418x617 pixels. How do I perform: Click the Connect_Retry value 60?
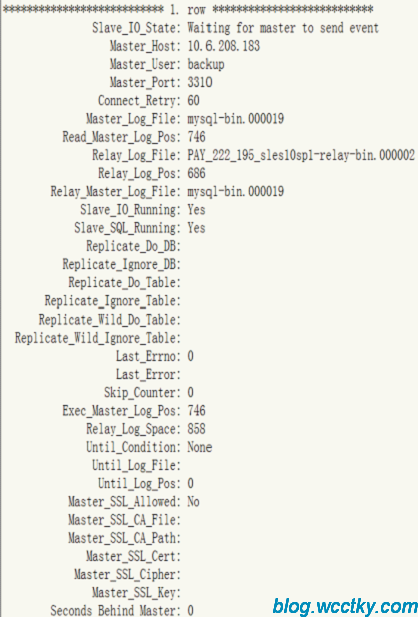coord(193,100)
